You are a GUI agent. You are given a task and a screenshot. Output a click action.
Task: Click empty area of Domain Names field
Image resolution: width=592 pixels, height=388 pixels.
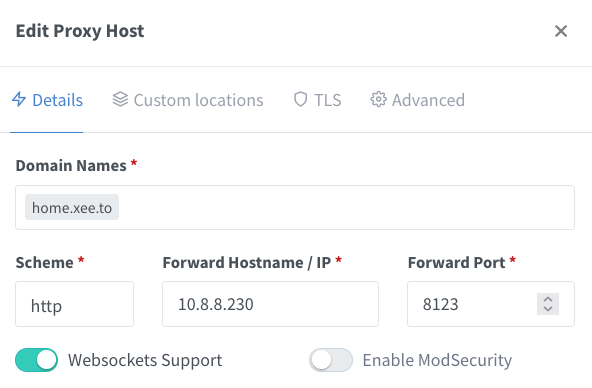345,207
